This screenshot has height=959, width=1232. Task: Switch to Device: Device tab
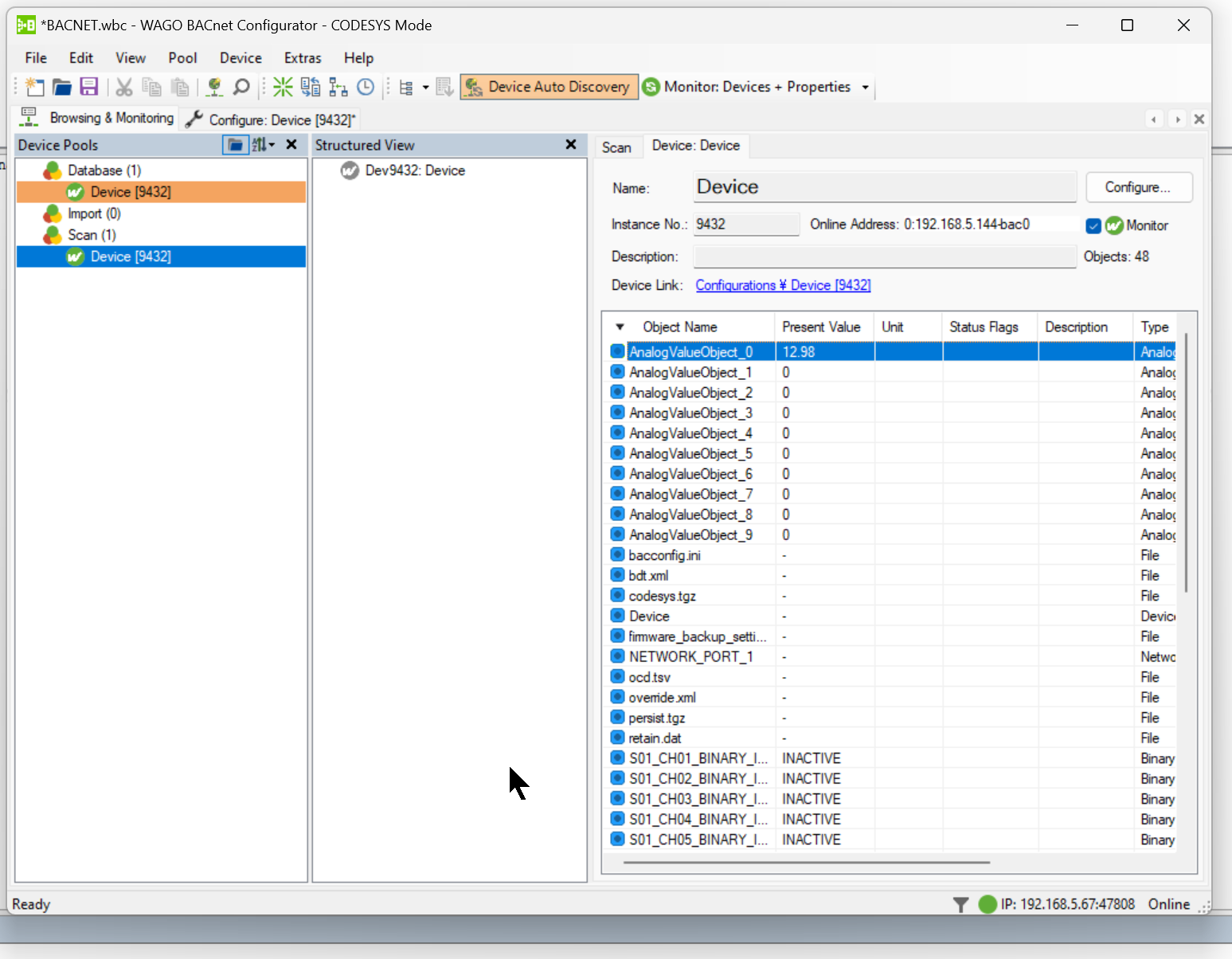pos(695,146)
